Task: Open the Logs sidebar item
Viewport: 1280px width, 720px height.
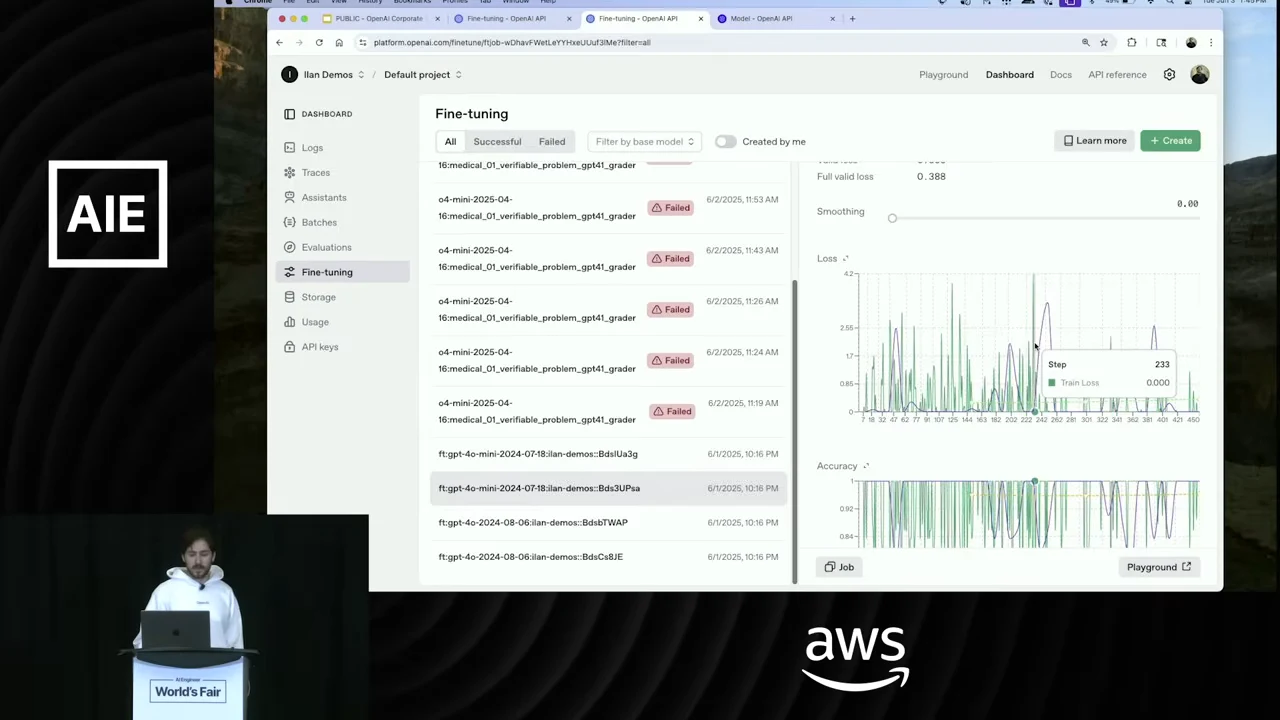Action: pyautogui.click(x=312, y=148)
